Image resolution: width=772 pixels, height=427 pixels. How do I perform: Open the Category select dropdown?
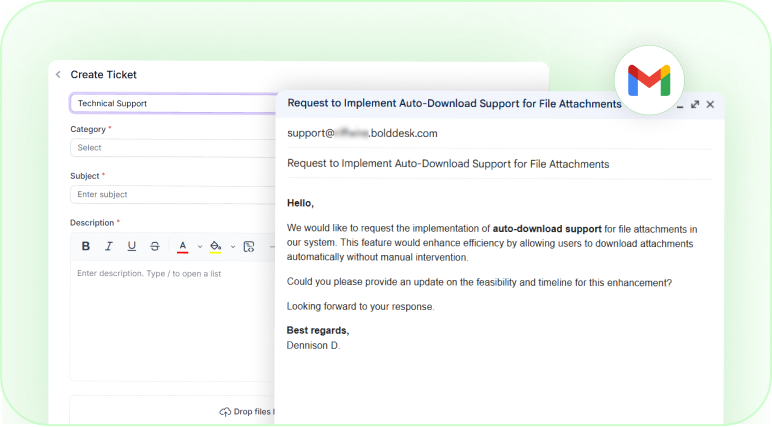[173, 148]
